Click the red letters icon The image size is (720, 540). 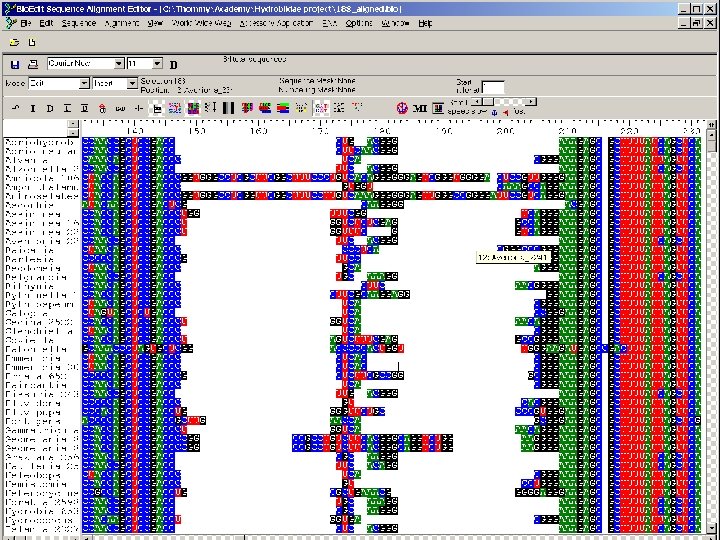357,107
